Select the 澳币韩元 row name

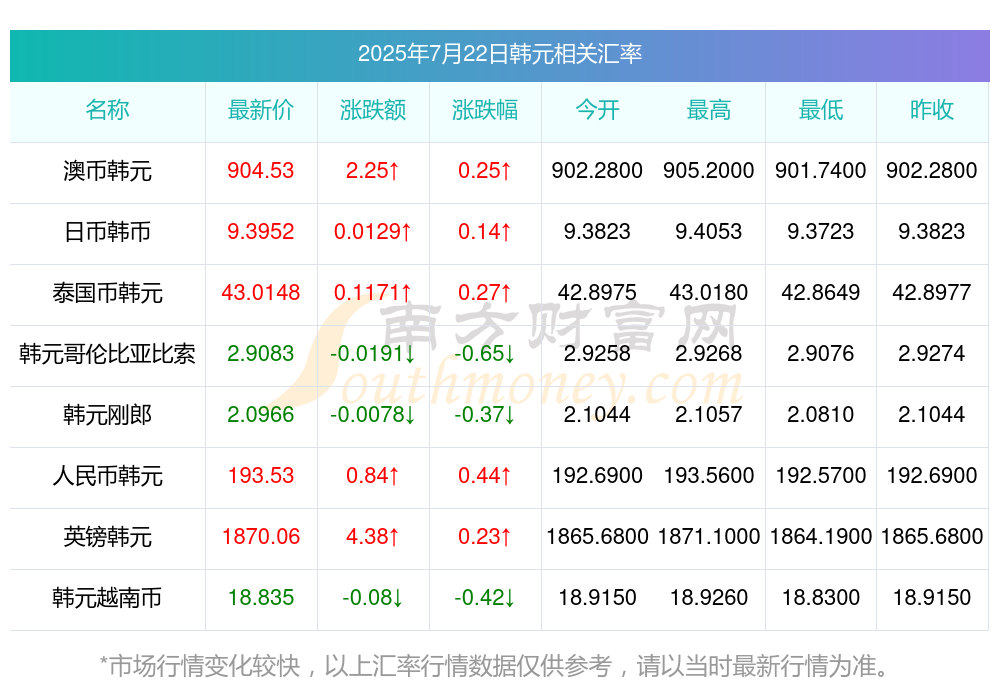(107, 171)
